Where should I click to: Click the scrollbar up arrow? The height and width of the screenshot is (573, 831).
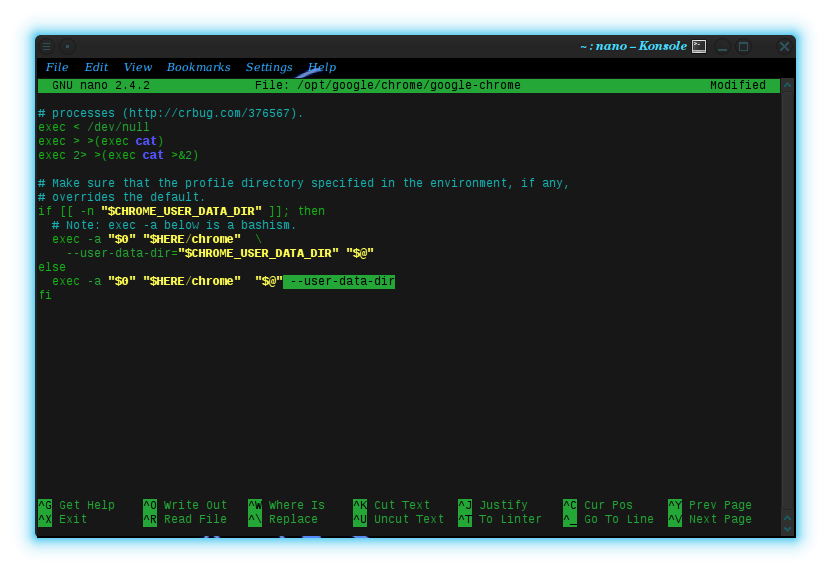pos(788,85)
